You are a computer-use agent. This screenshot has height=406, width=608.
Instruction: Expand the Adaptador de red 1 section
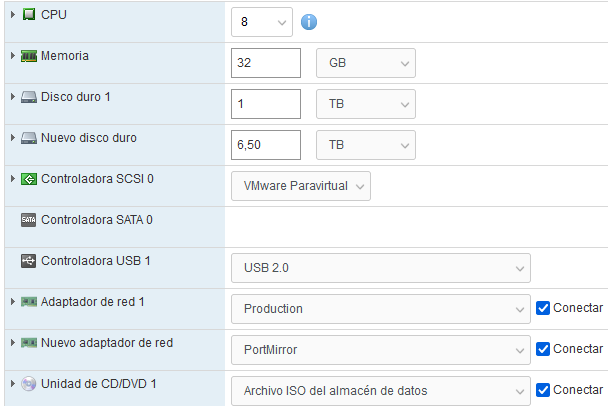pos(12,302)
